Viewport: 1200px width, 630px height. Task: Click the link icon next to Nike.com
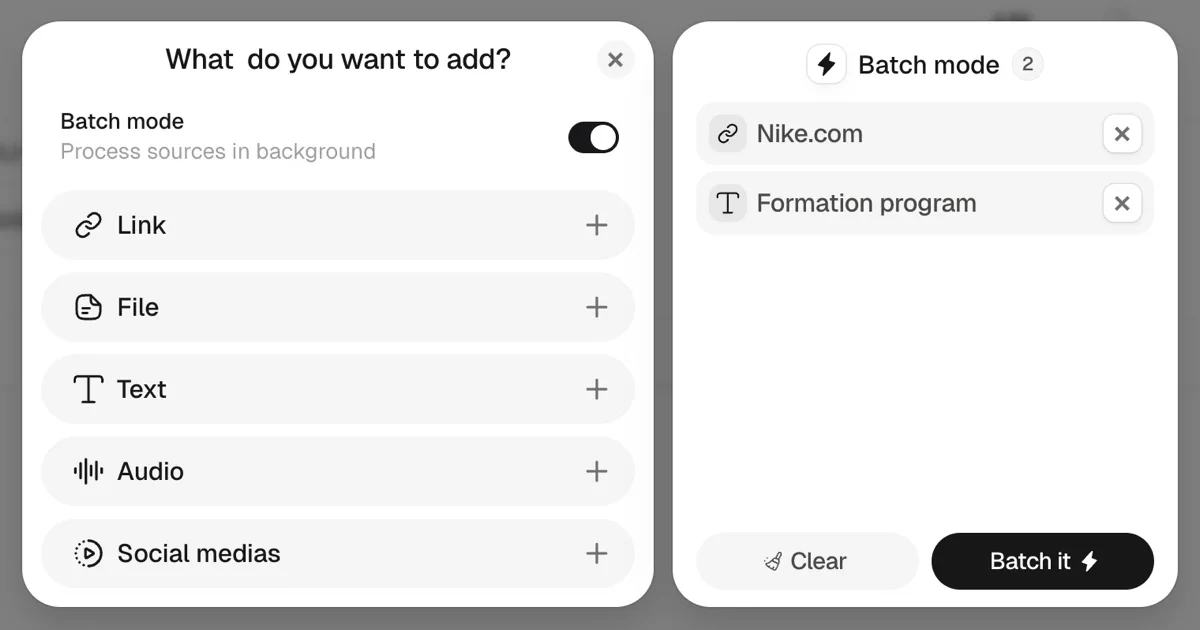[728, 133]
